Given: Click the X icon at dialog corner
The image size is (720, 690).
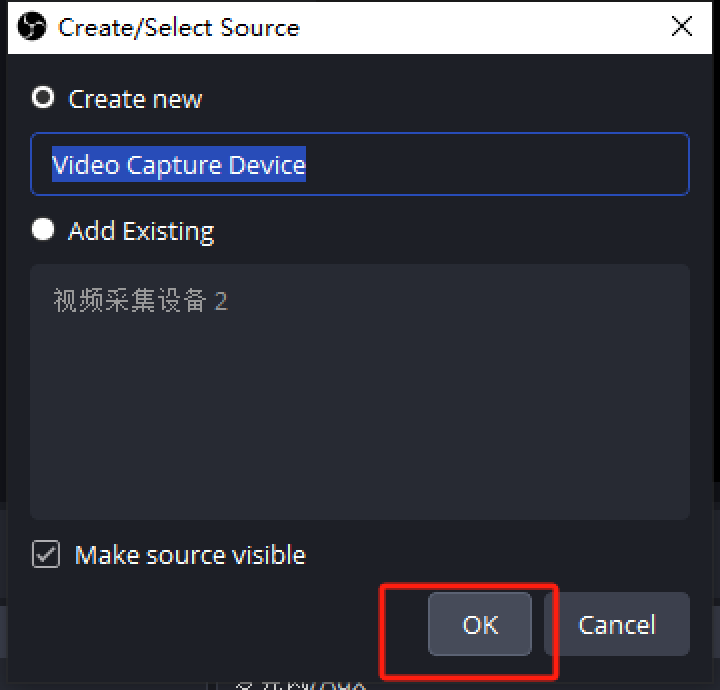Looking at the screenshot, I should tap(681, 26).
